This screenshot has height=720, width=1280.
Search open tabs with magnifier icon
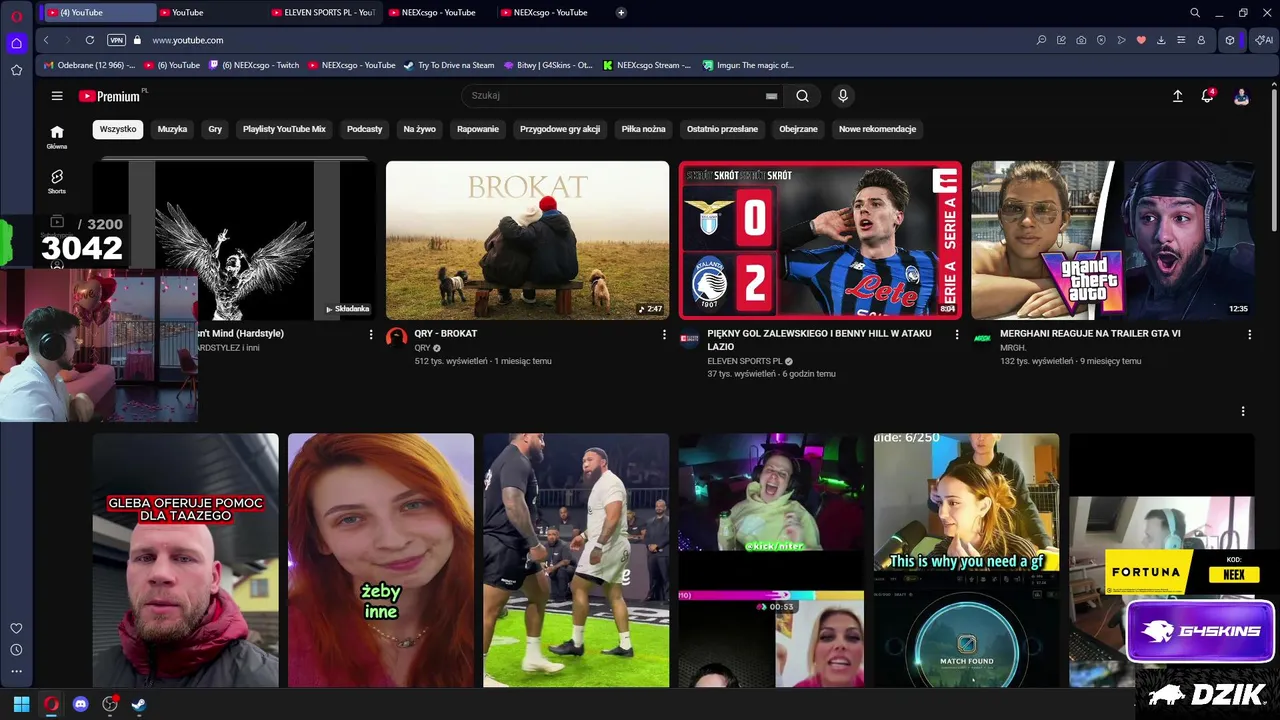[1195, 13]
